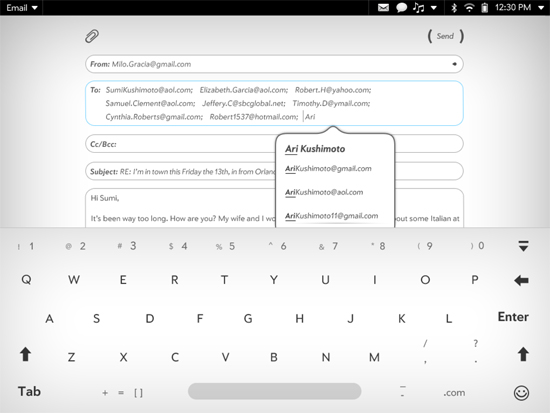Expand the notifications dropdown arrow beside music icon

click(x=434, y=8)
